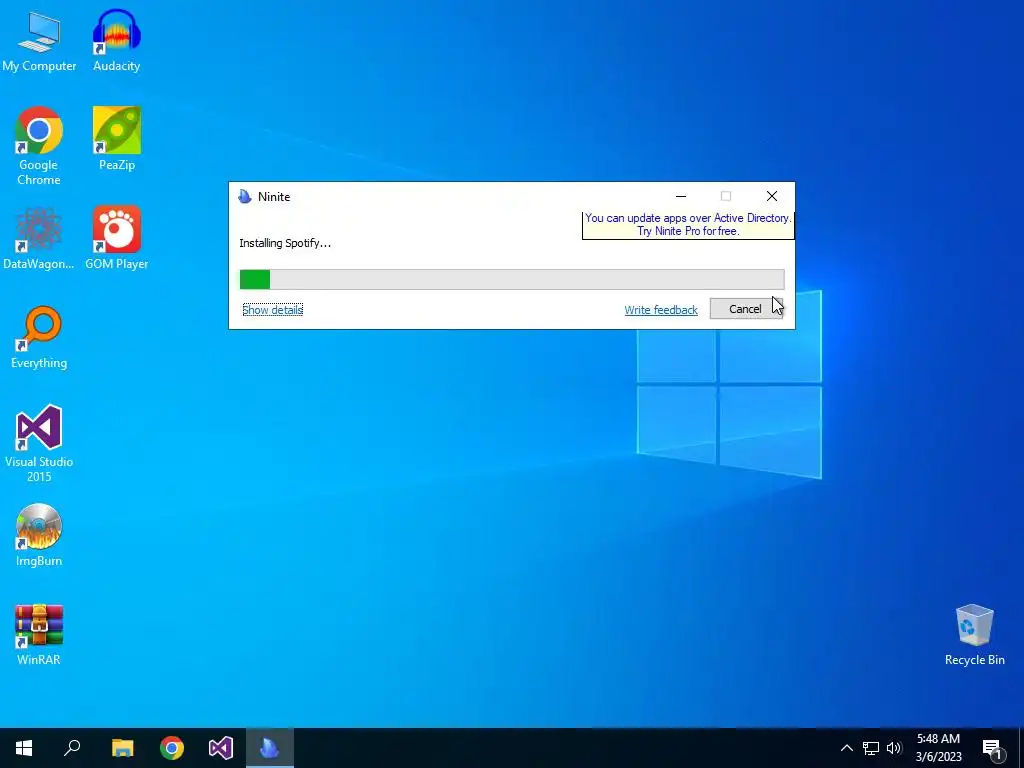This screenshot has height=768, width=1024.
Task: Show hidden system tray icons
Action: point(846,748)
